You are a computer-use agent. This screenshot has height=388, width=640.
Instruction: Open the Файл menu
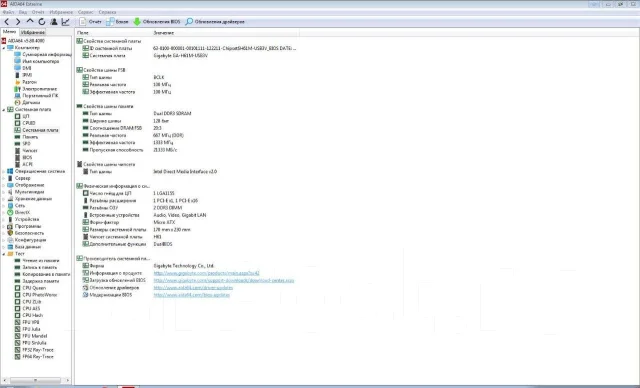8,12
